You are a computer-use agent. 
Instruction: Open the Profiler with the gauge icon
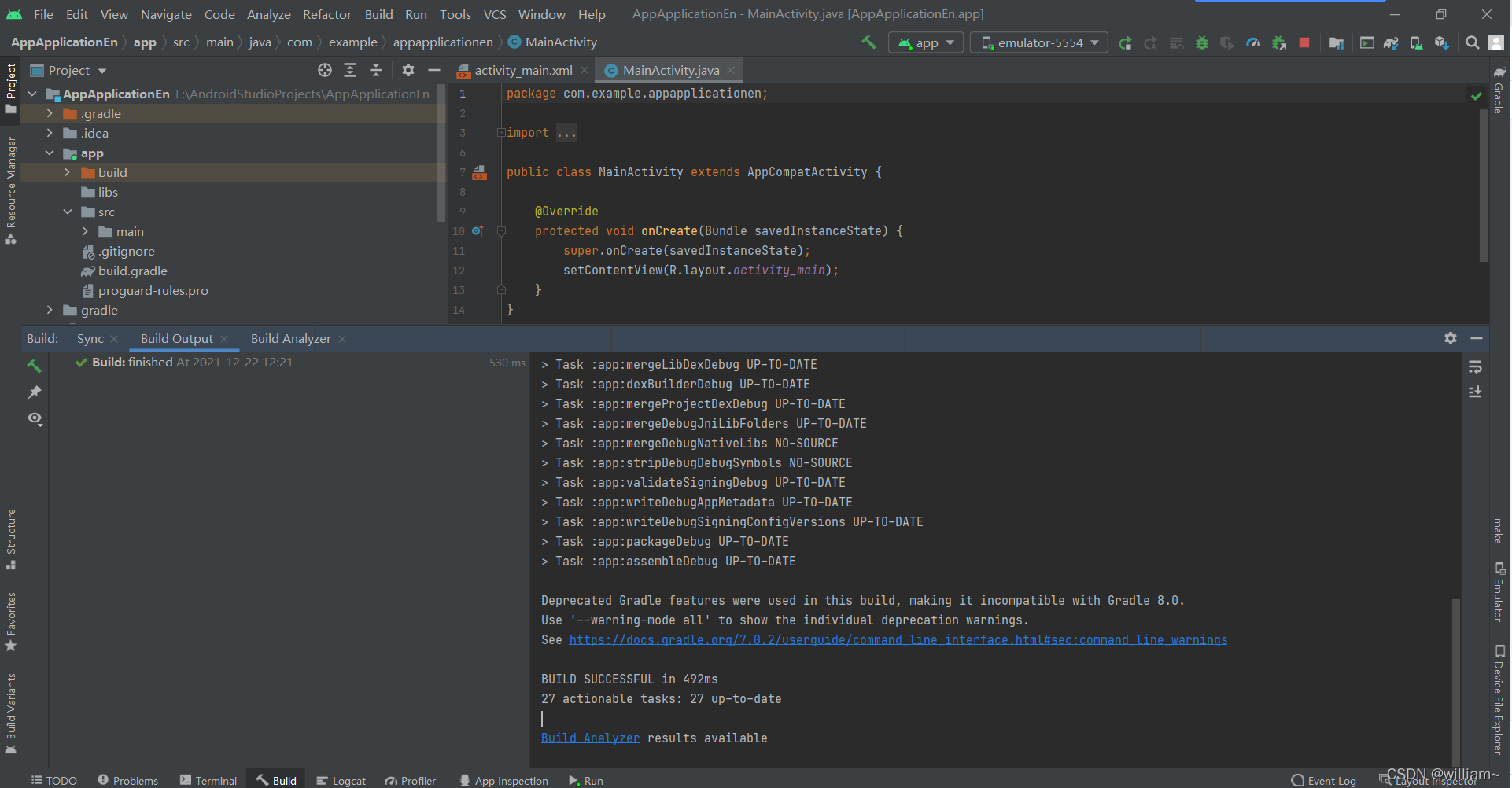1254,42
